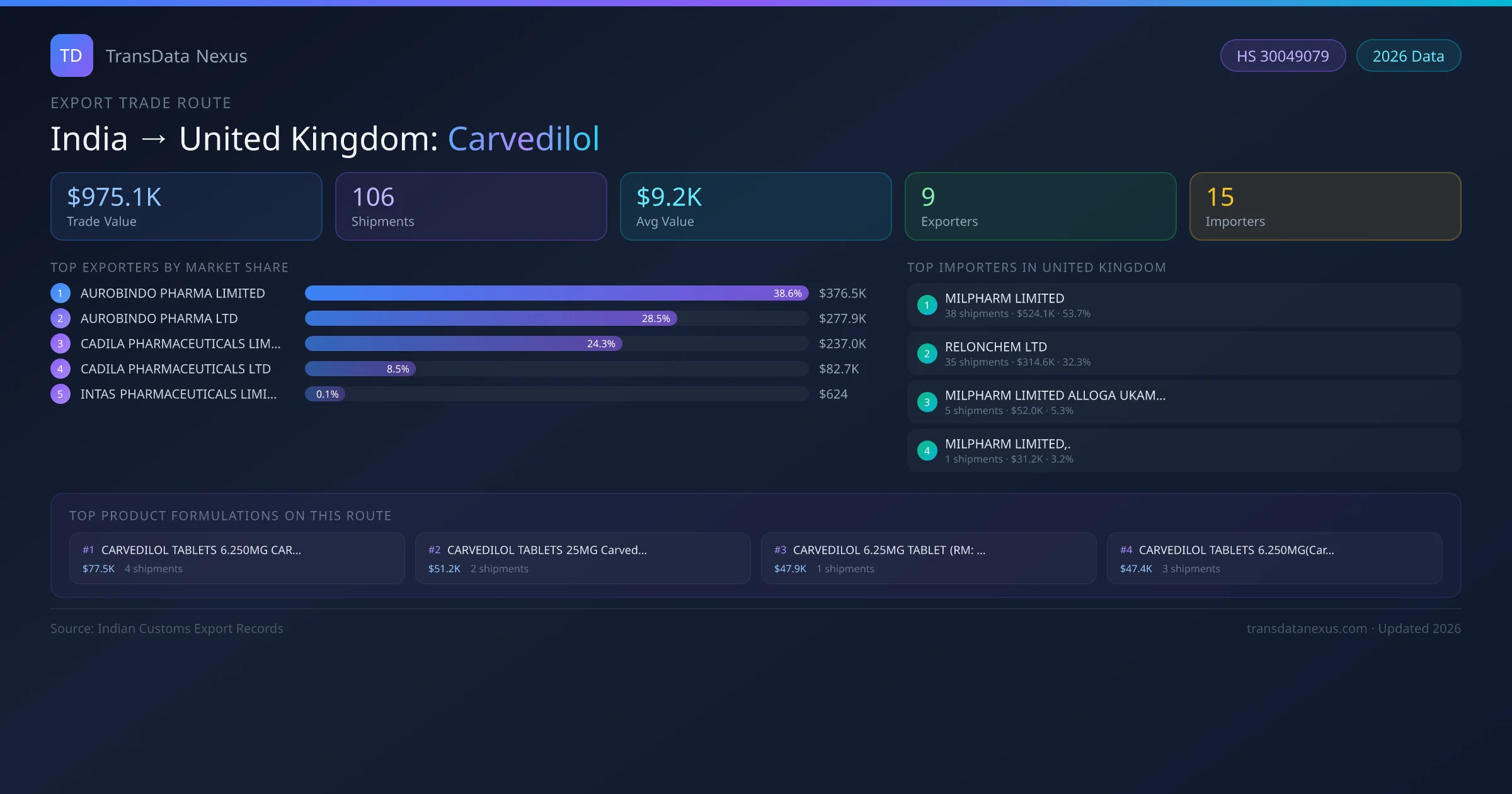The height and width of the screenshot is (794, 1512).
Task: Switch to the Importers stat card
Action: pos(1325,206)
